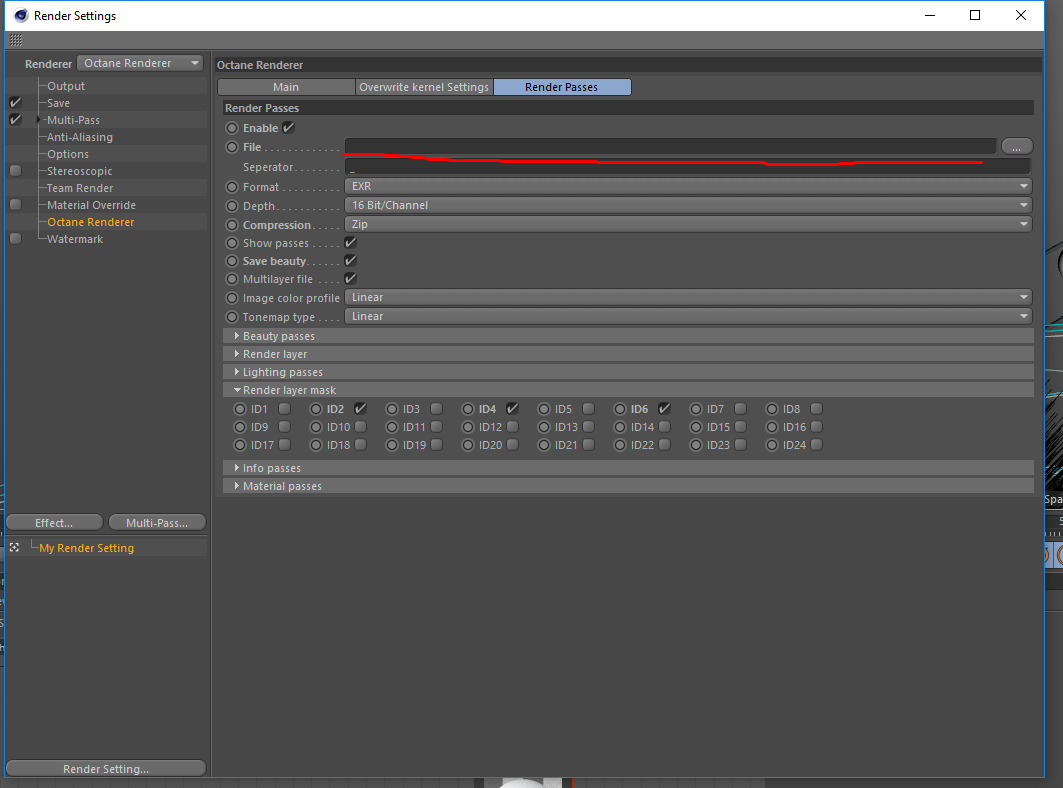
Task: Click the File path input field
Action: click(x=670, y=146)
